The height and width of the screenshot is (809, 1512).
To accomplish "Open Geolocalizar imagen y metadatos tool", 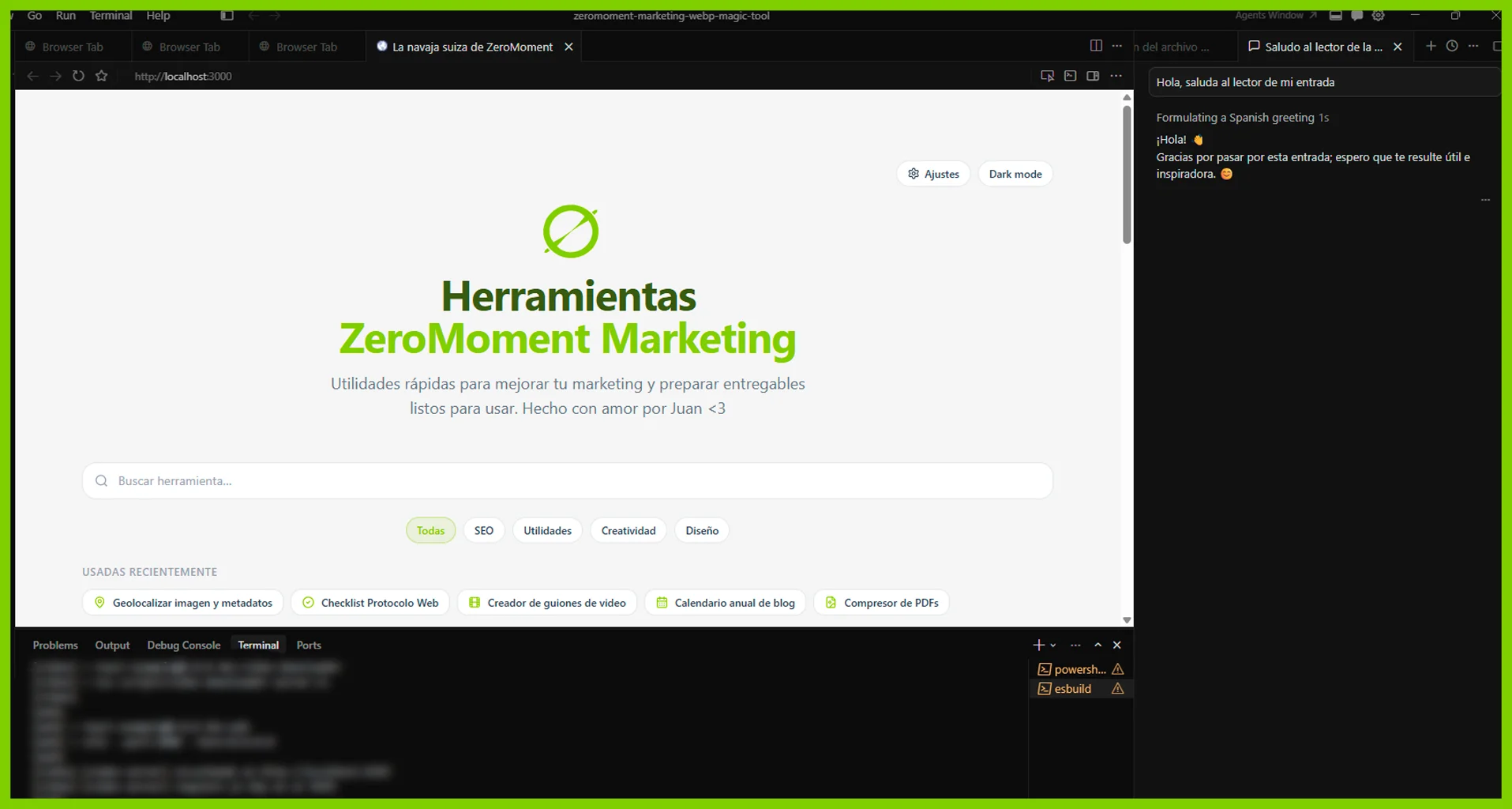I will tap(182, 602).
